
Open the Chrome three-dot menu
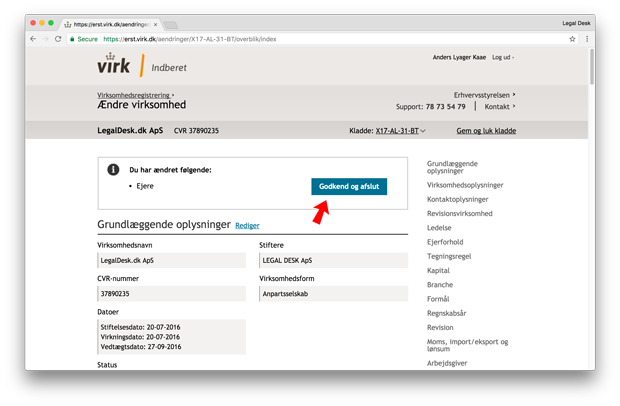587,39
